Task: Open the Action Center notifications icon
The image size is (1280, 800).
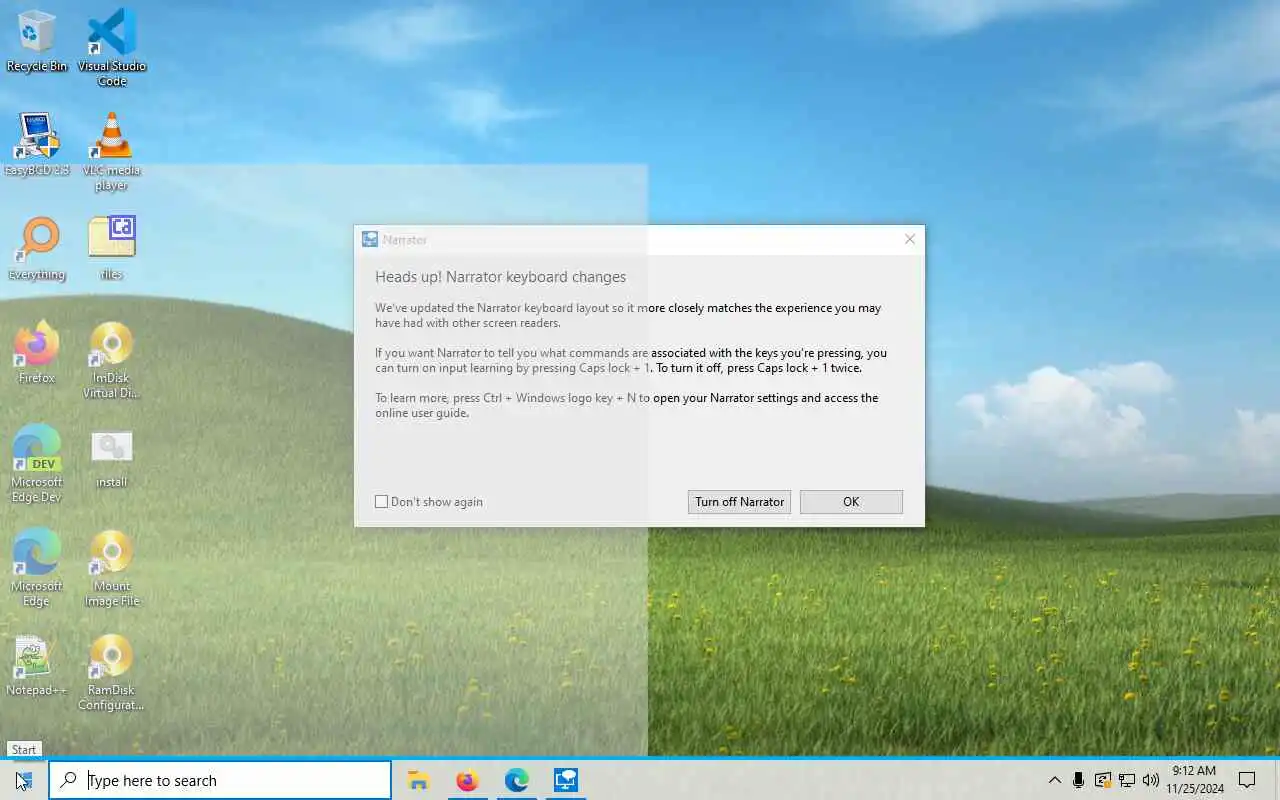Action: click(x=1247, y=780)
